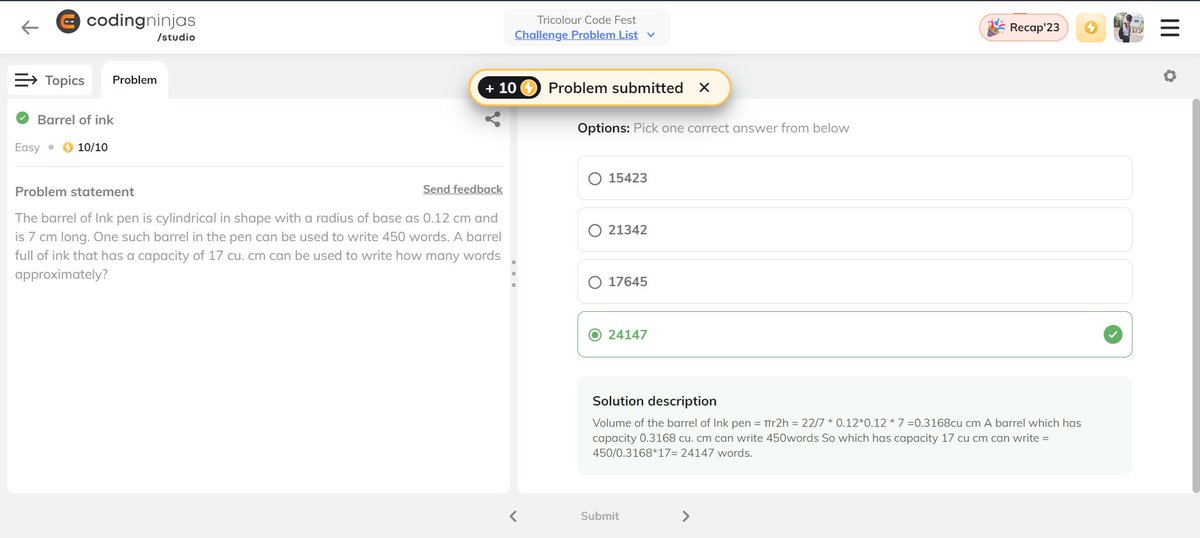
Task: Open the settings gear icon
Action: tap(1170, 76)
